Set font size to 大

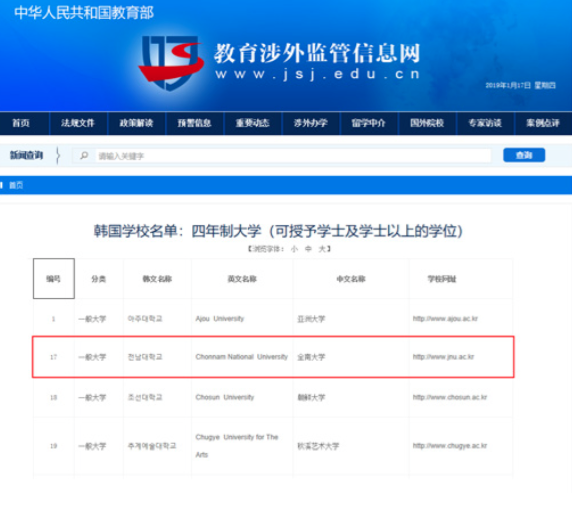click(x=322, y=249)
